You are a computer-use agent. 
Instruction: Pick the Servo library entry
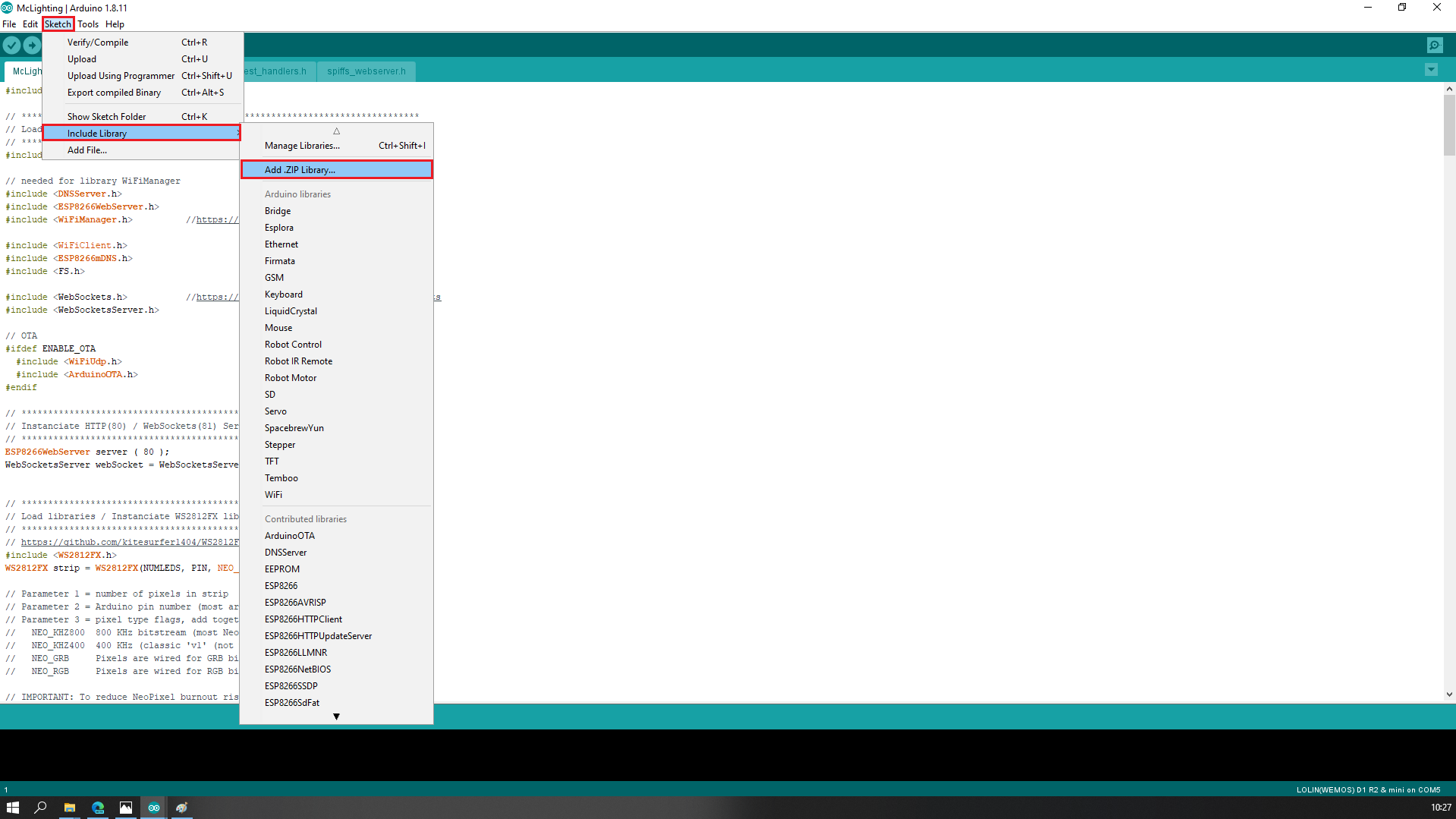pos(275,411)
